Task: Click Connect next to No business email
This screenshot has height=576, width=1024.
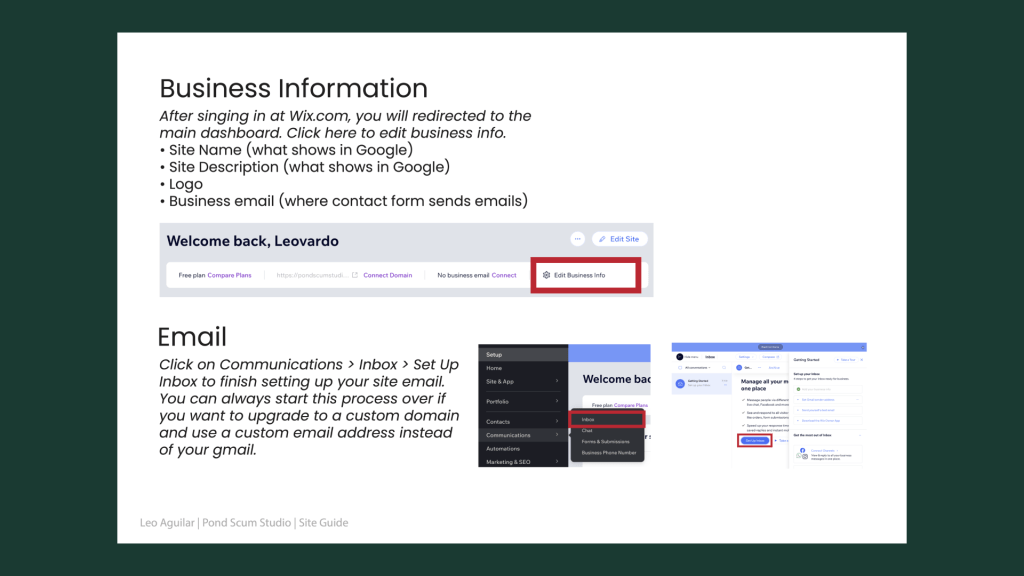Action: (504, 275)
